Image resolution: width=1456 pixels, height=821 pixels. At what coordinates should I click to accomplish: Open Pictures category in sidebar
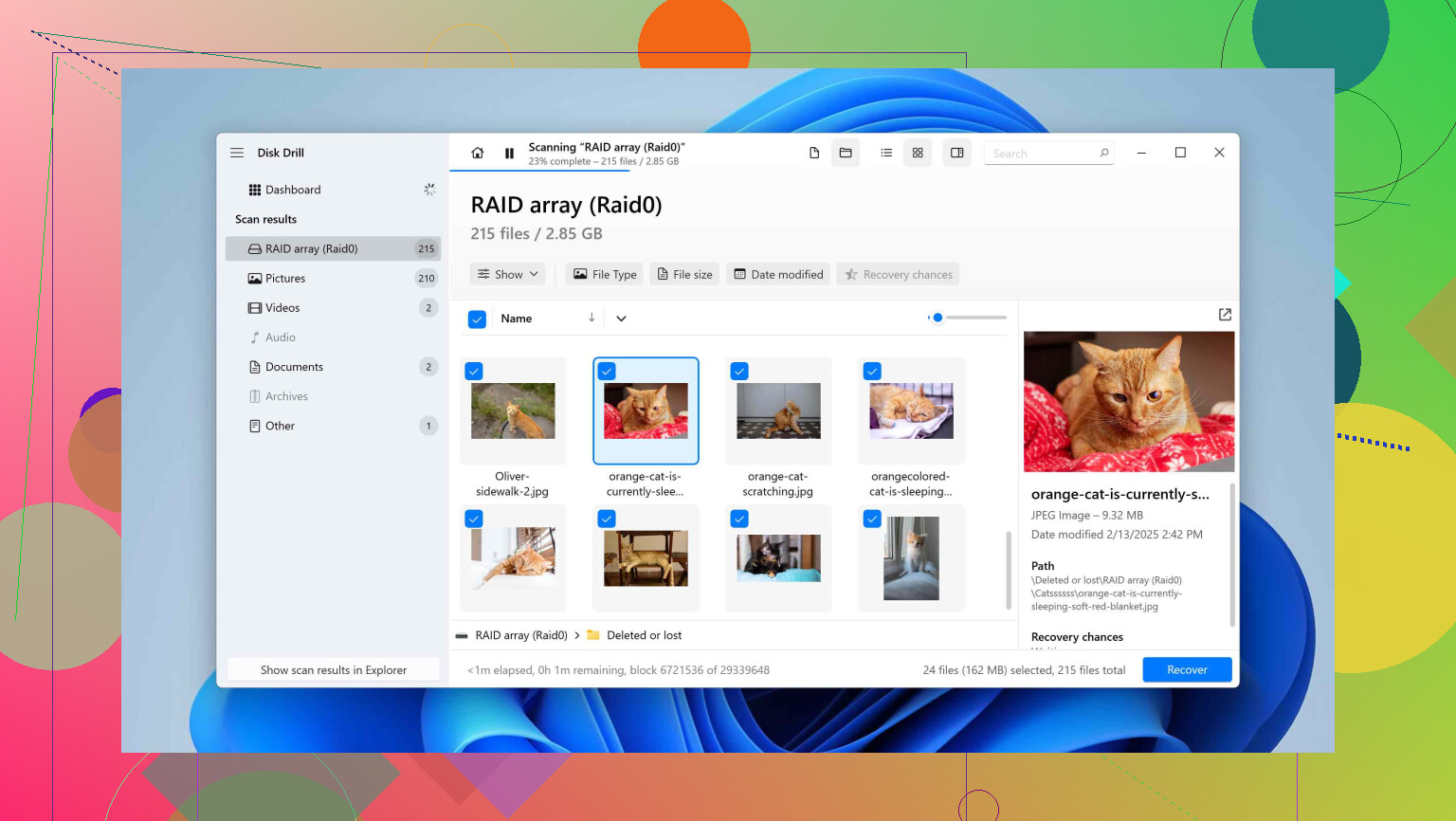click(285, 279)
